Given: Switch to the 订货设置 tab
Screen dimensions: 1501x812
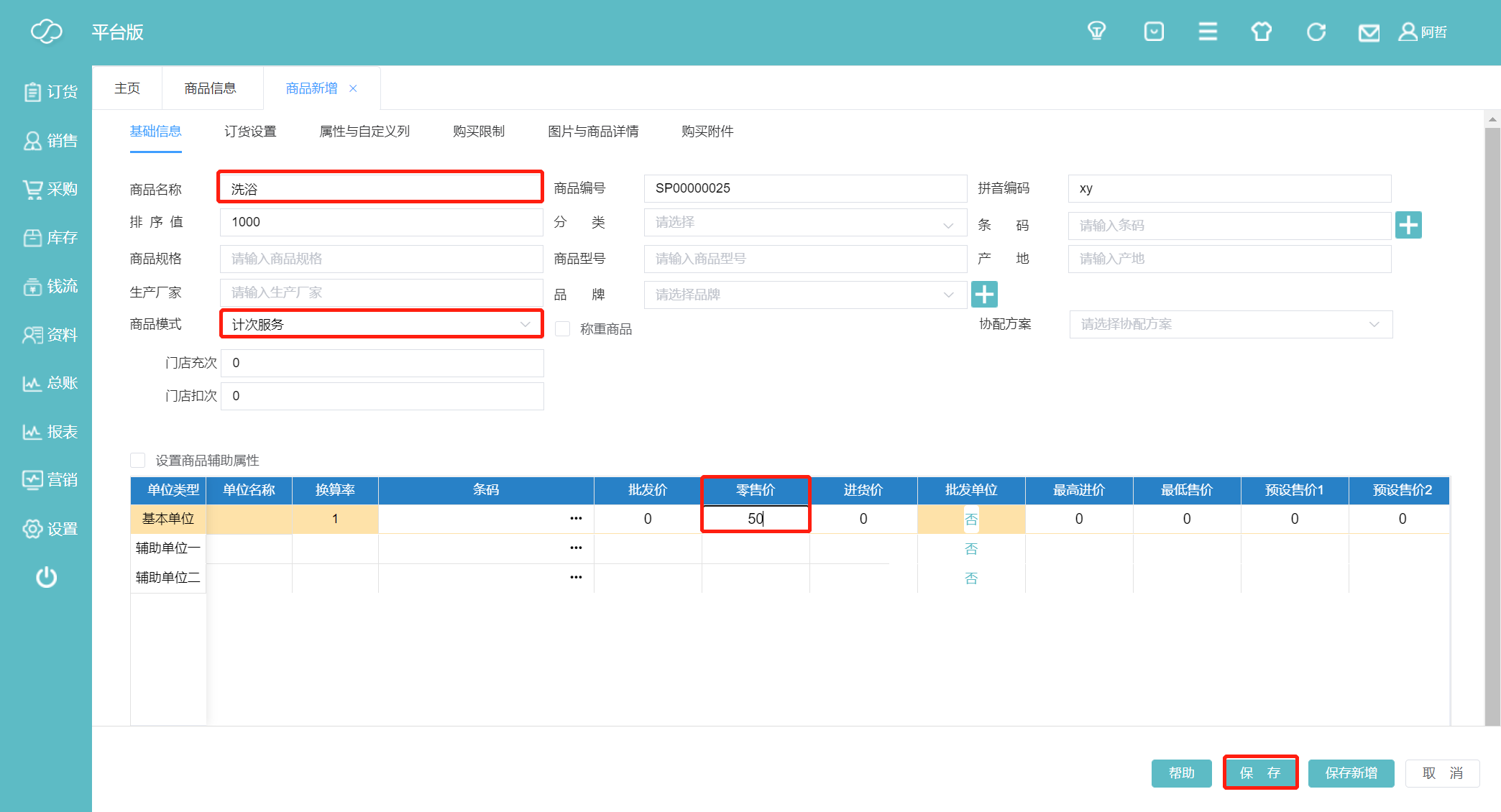Looking at the screenshot, I should [x=250, y=132].
